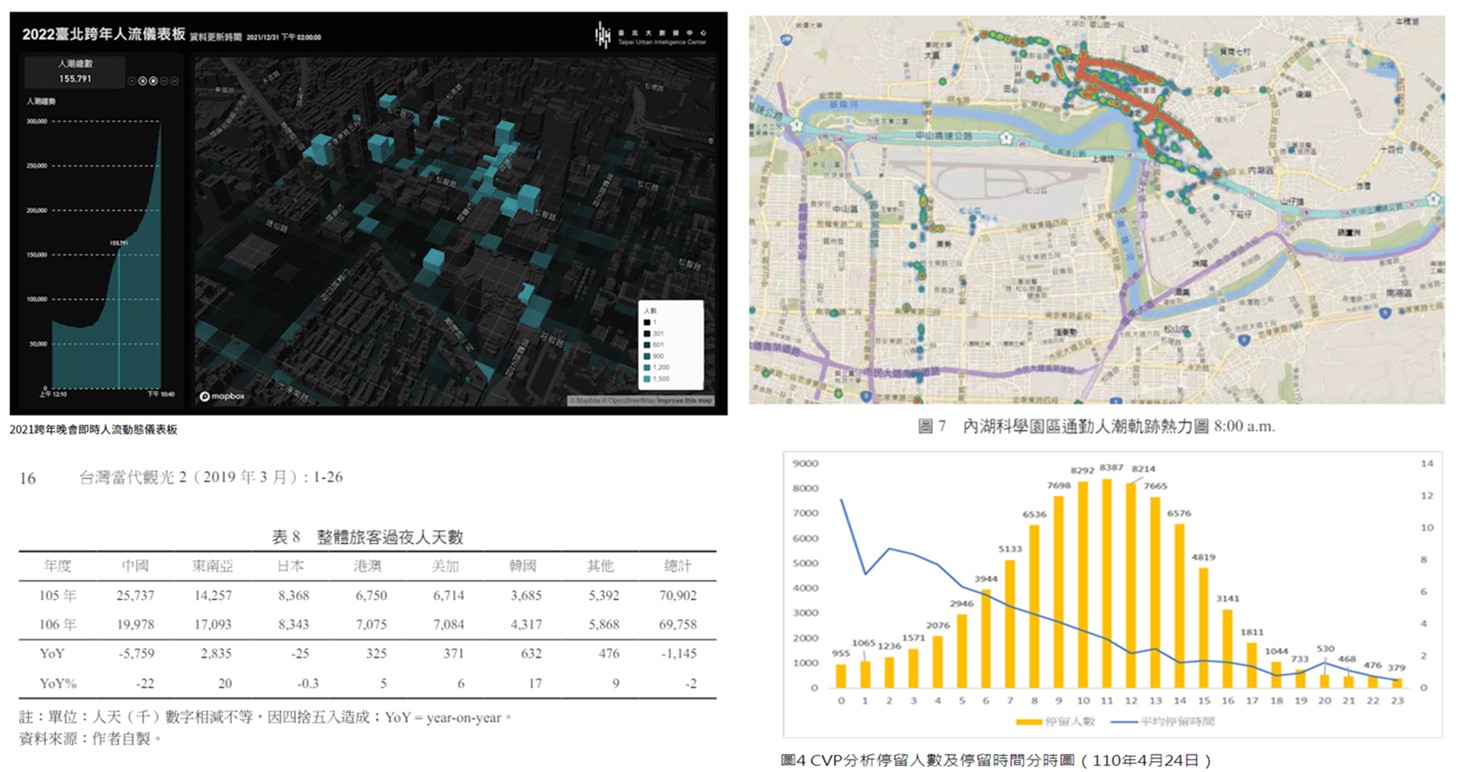Click the caption 圖4 CVP分析停留人數及停留時間分時圖
Screen dimensions: 1465x772
[x=995, y=760]
